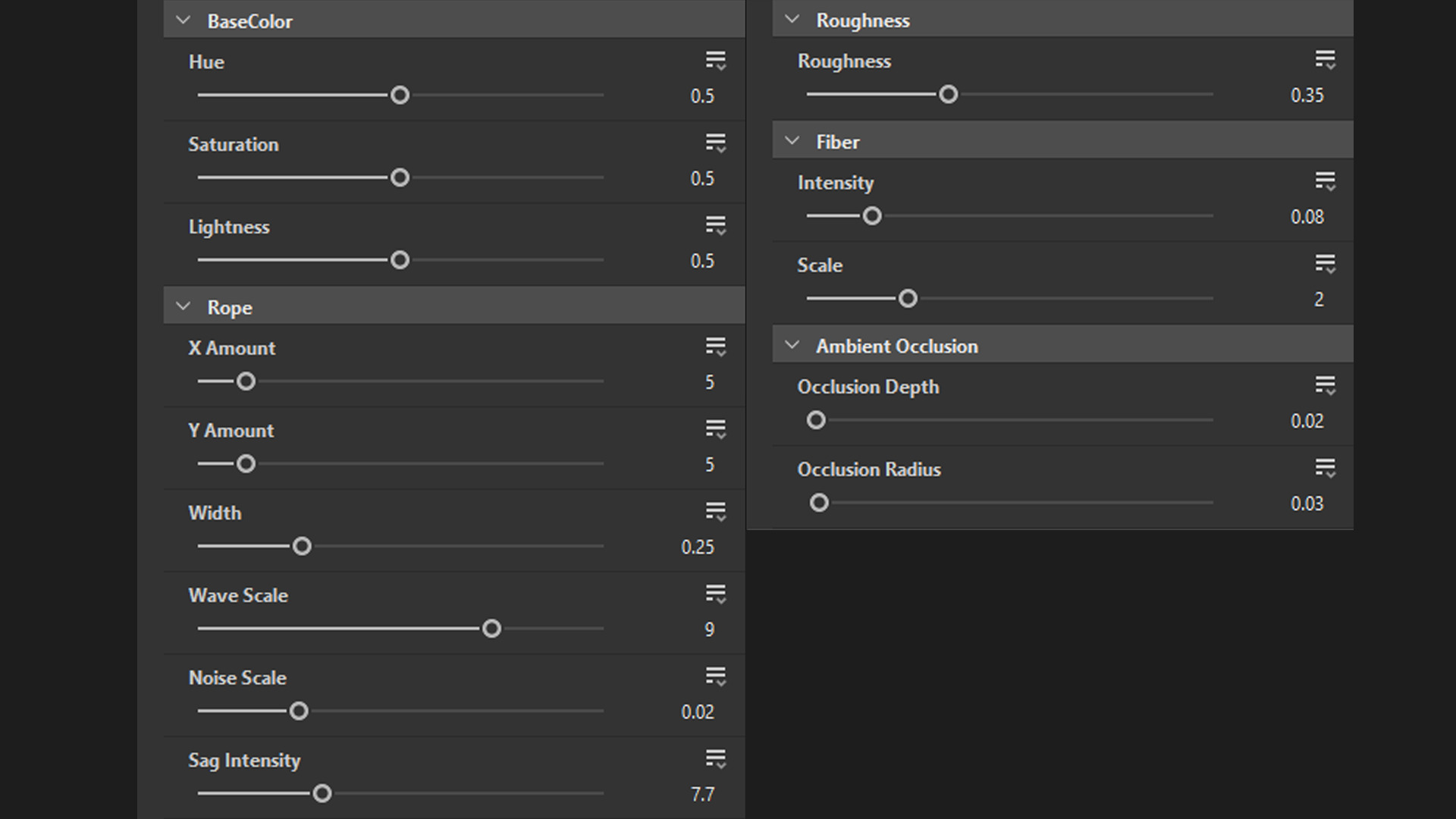Open the X Amount parameter options menu icon
1456x819 pixels.
point(715,347)
